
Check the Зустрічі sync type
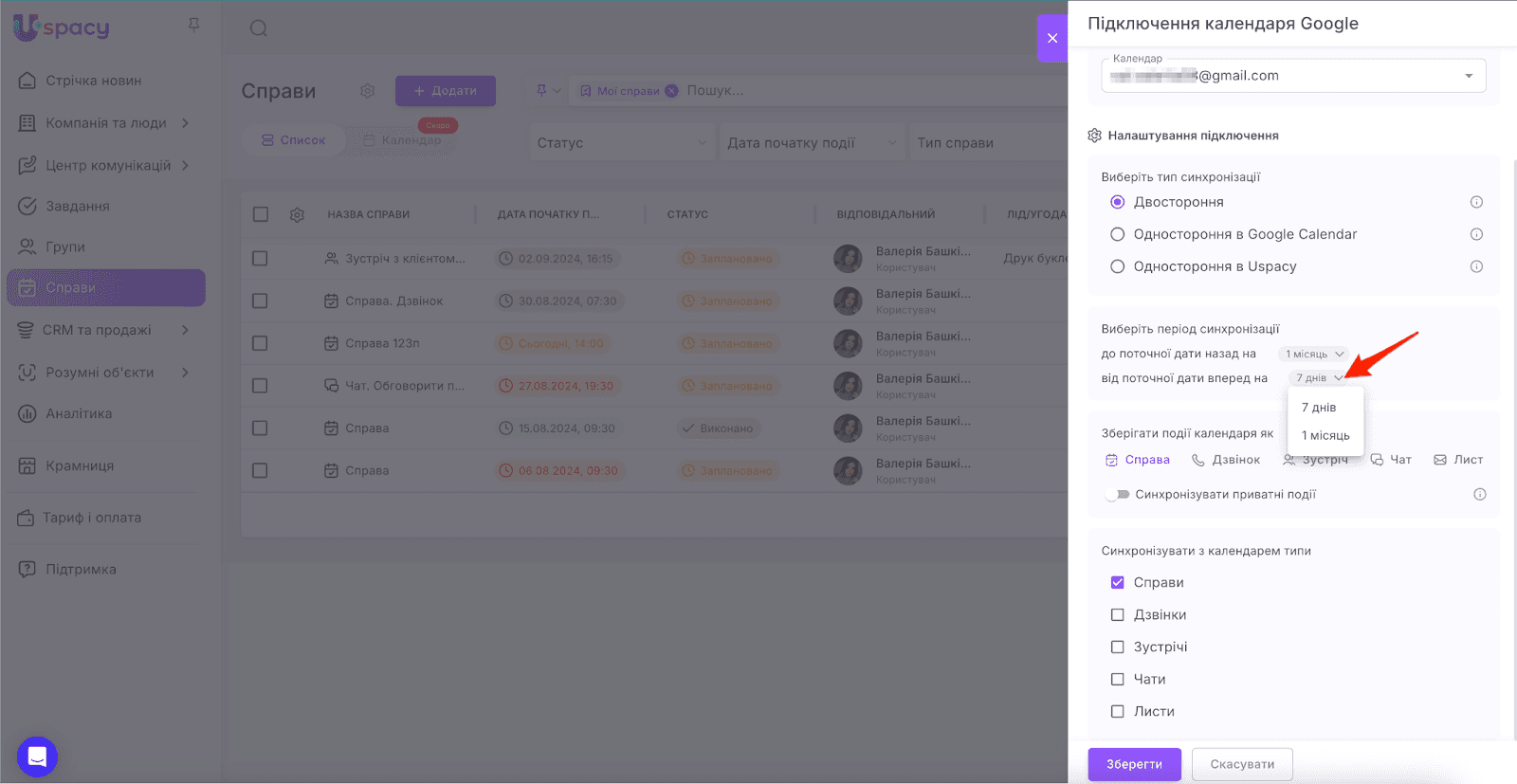point(1118,647)
